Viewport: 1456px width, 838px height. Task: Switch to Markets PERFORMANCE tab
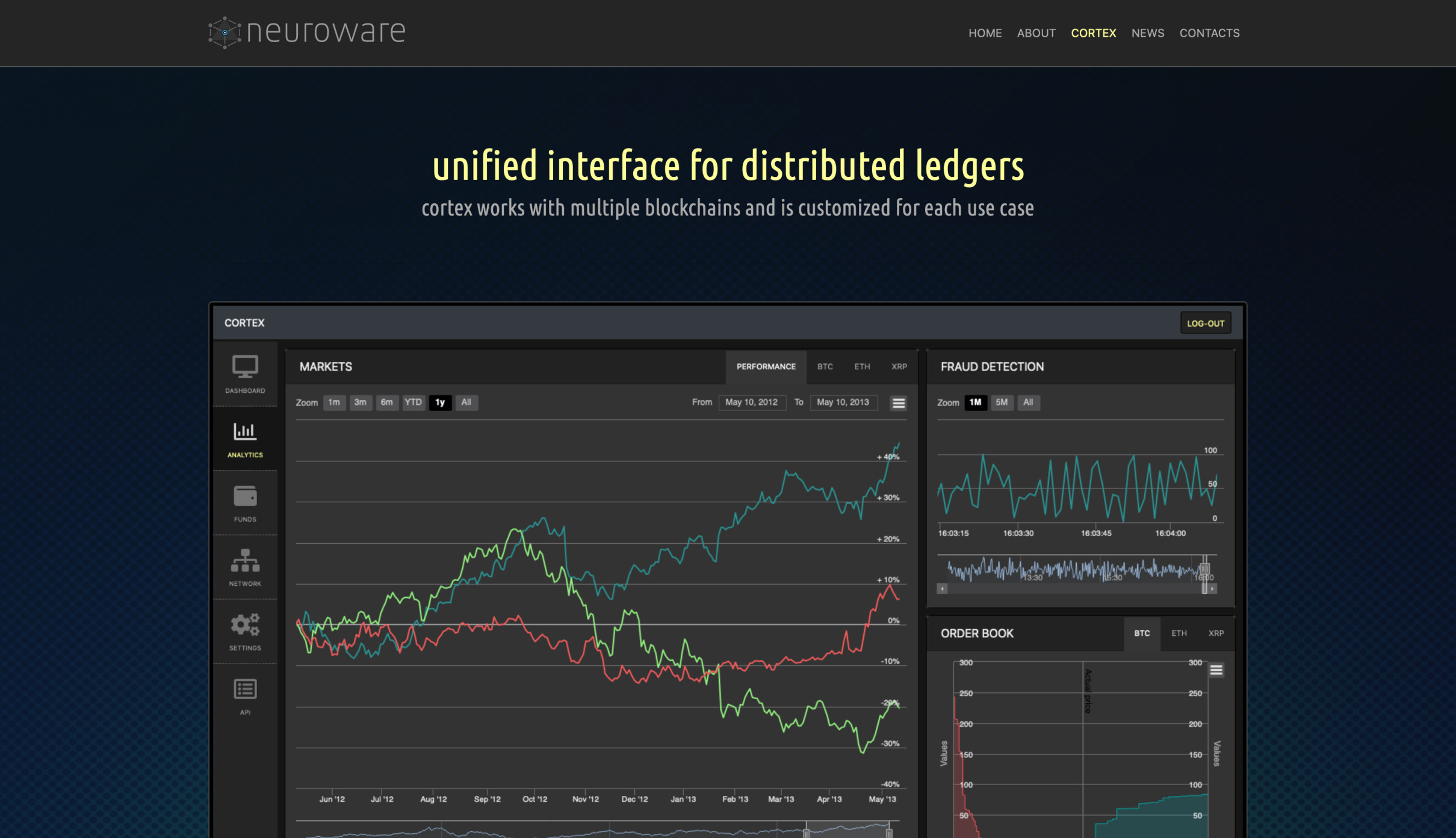766,366
